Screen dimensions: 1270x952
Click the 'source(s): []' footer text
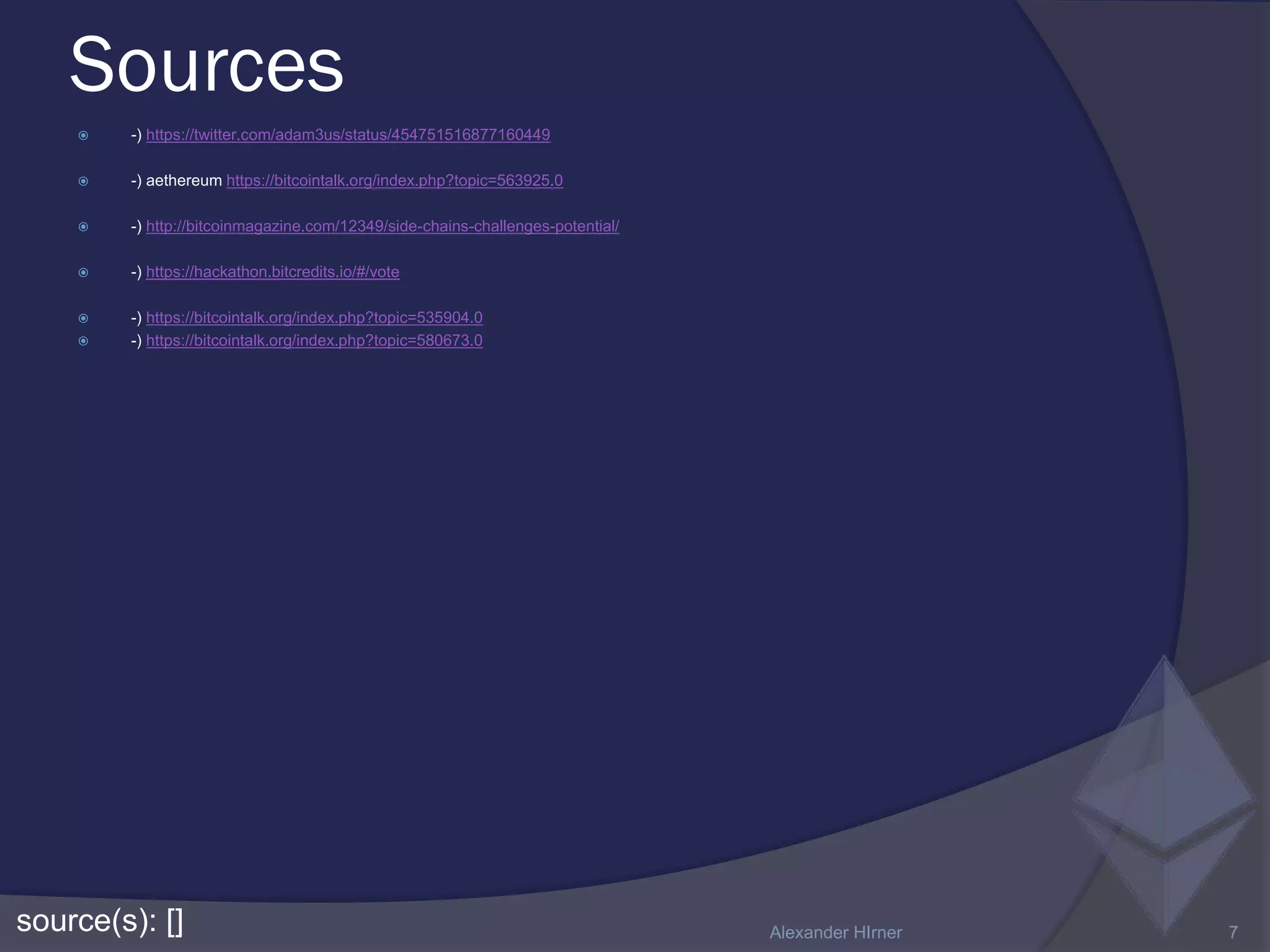click(100, 921)
